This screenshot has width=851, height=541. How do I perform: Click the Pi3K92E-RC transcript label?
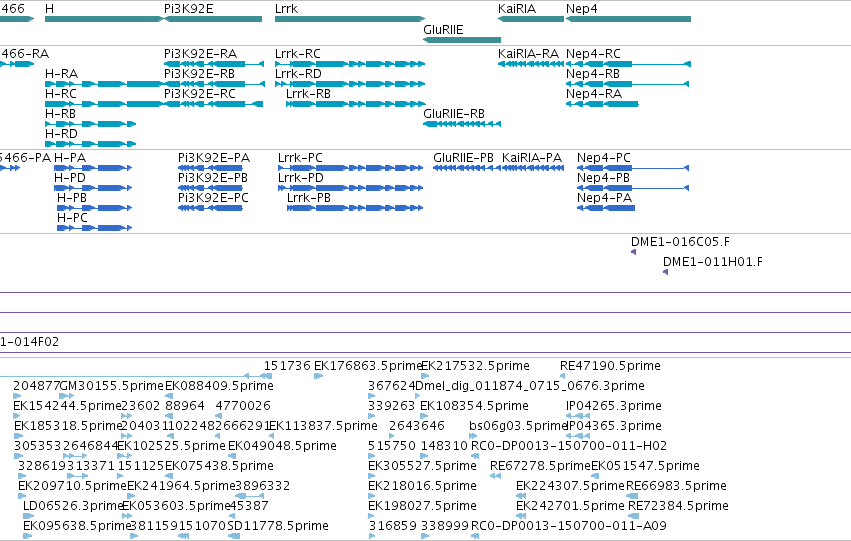pyautogui.click(x=200, y=94)
